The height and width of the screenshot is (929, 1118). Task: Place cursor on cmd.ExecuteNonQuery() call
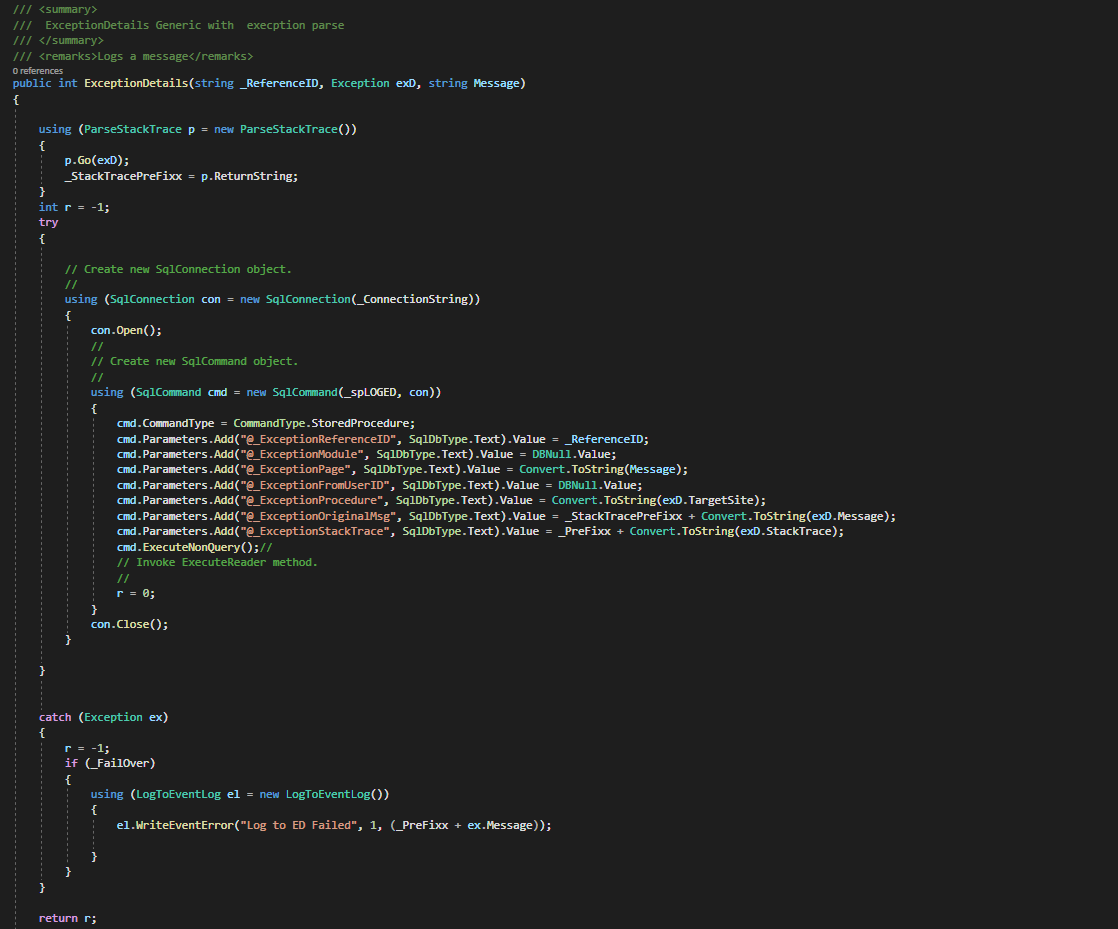188,547
